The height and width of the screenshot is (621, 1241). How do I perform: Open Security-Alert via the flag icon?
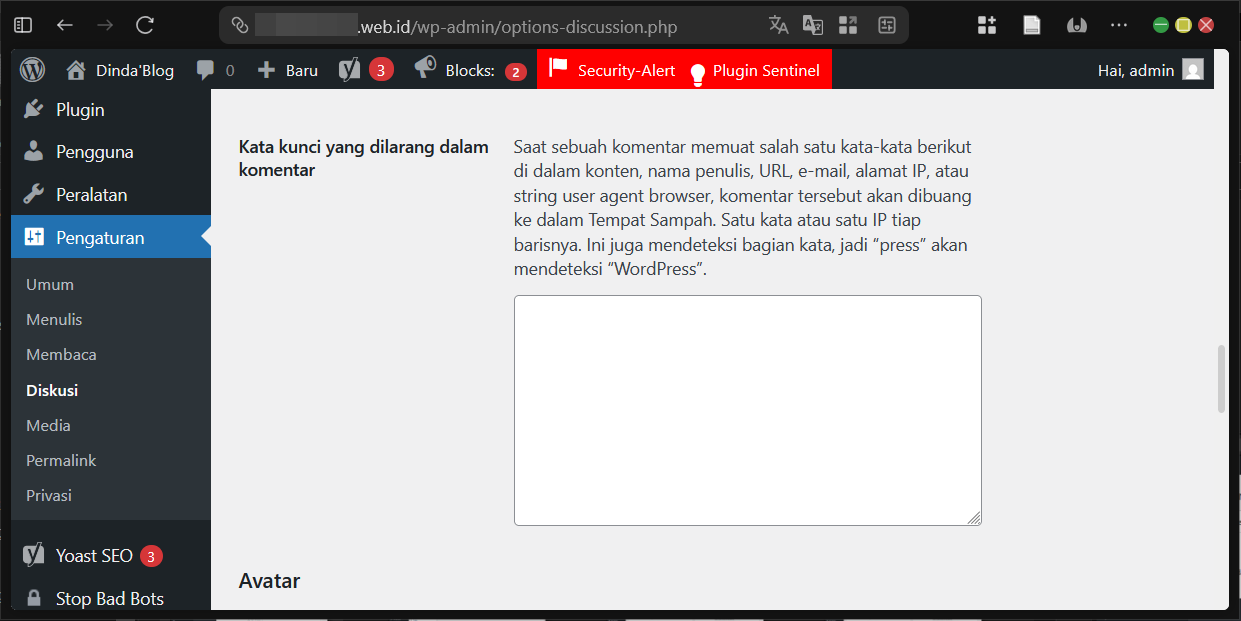pyautogui.click(x=558, y=69)
